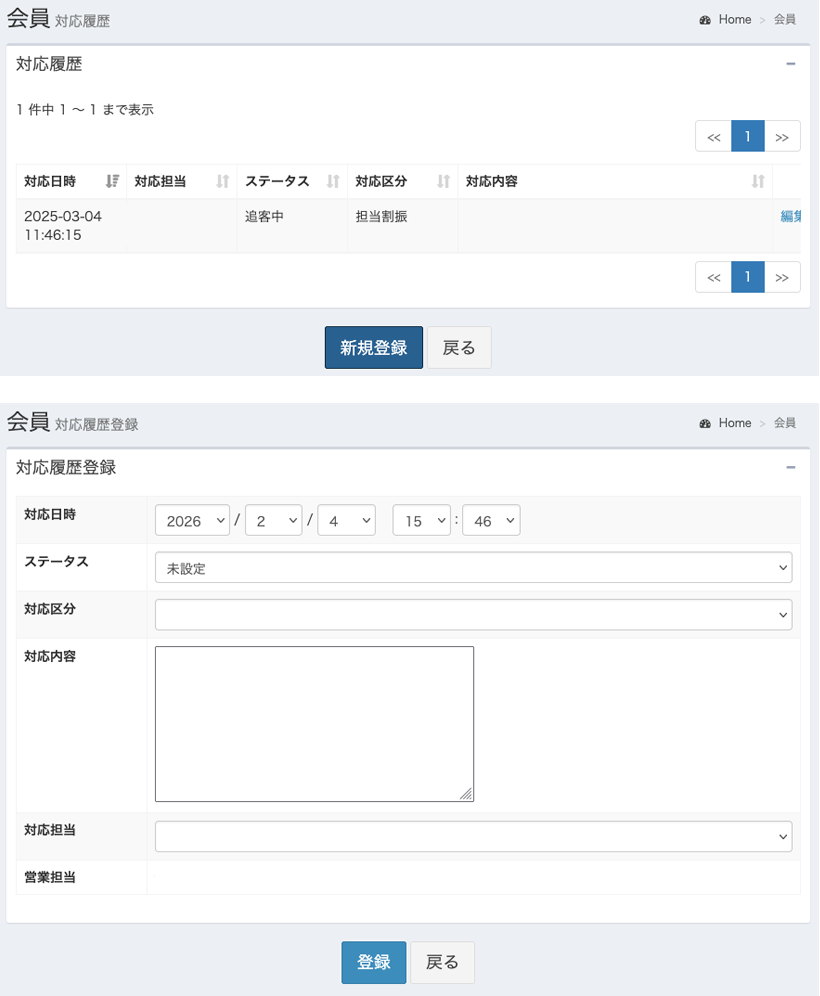Sort table by 対応区分 sort icon
This screenshot has width=820, height=996.
(443, 182)
